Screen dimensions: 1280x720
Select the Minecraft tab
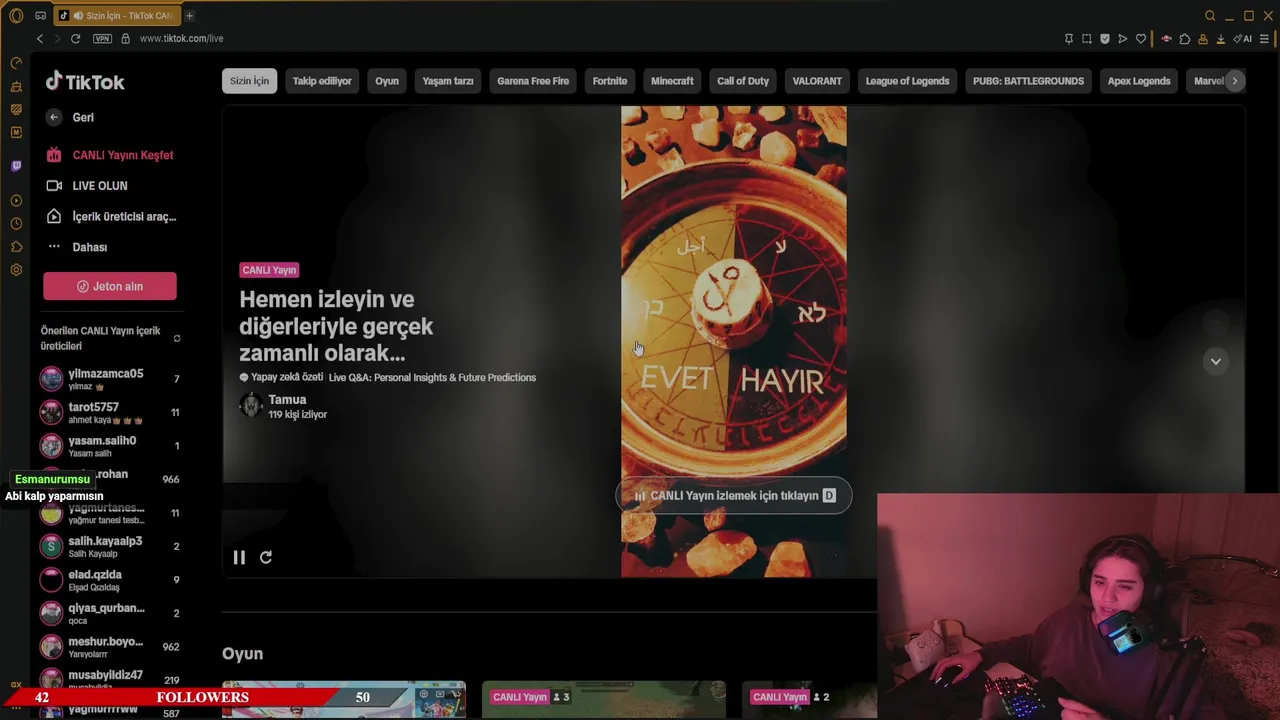point(672,81)
